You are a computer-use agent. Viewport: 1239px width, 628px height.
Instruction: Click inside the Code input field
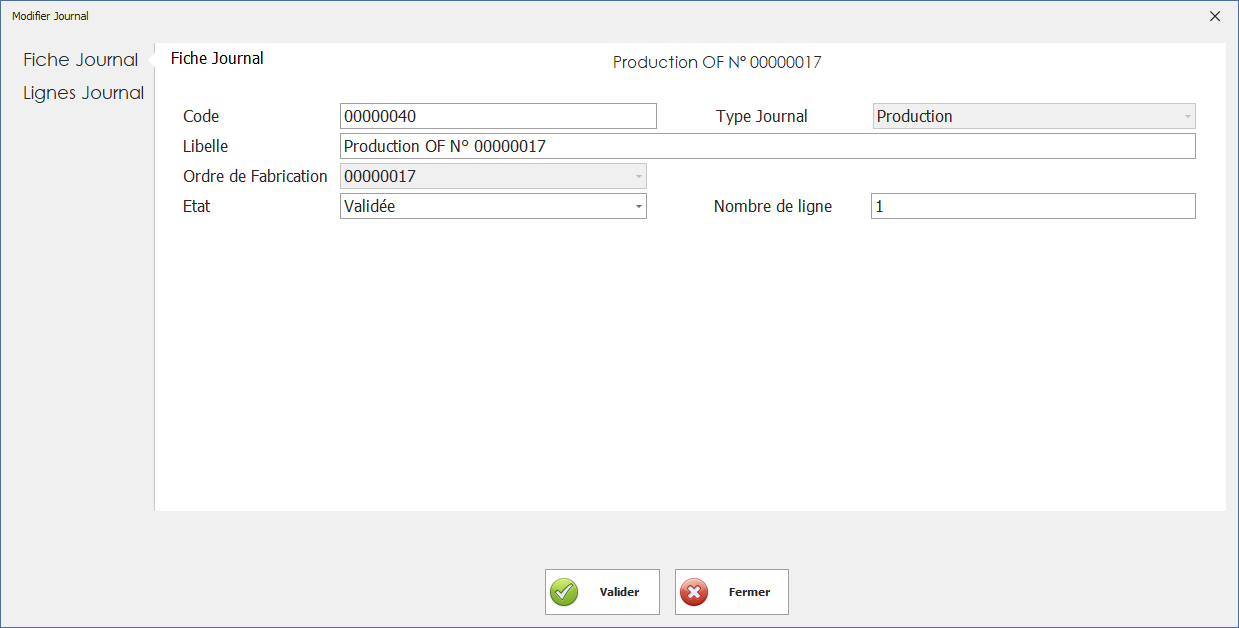tap(498, 116)
